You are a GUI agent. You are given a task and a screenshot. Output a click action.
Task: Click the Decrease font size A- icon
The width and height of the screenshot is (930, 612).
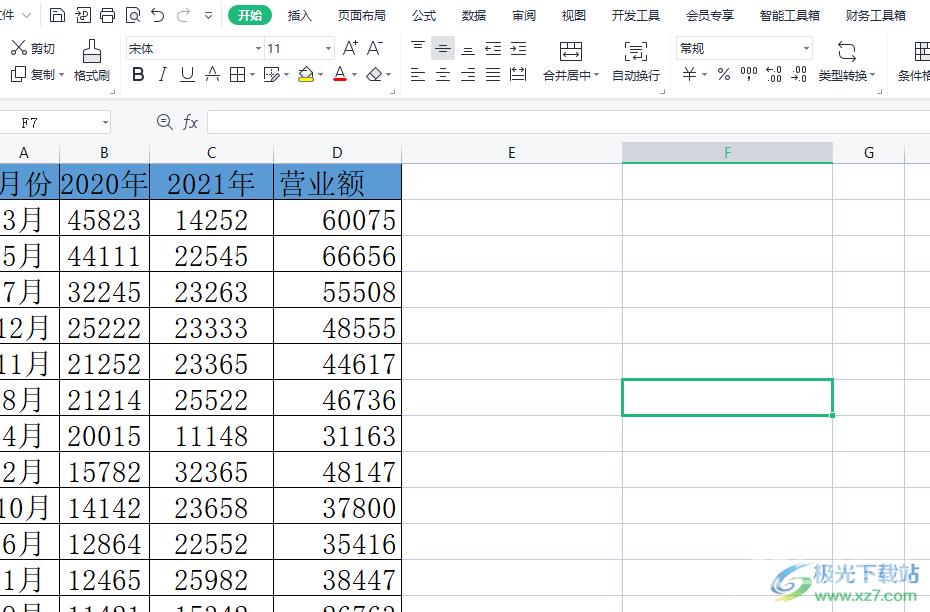375,48
